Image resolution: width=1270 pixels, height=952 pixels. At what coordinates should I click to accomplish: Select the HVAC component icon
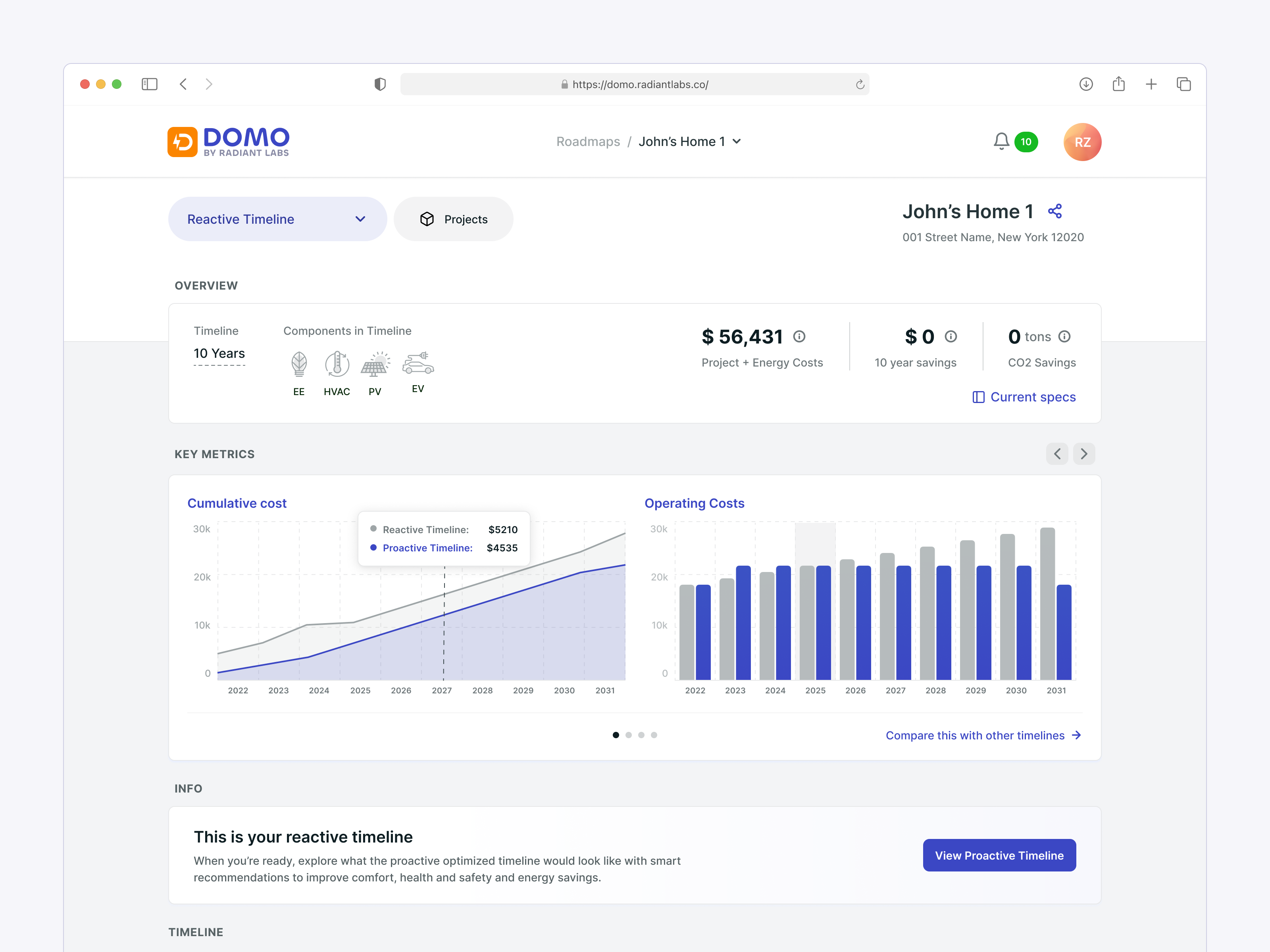click(x=337, y=365)
